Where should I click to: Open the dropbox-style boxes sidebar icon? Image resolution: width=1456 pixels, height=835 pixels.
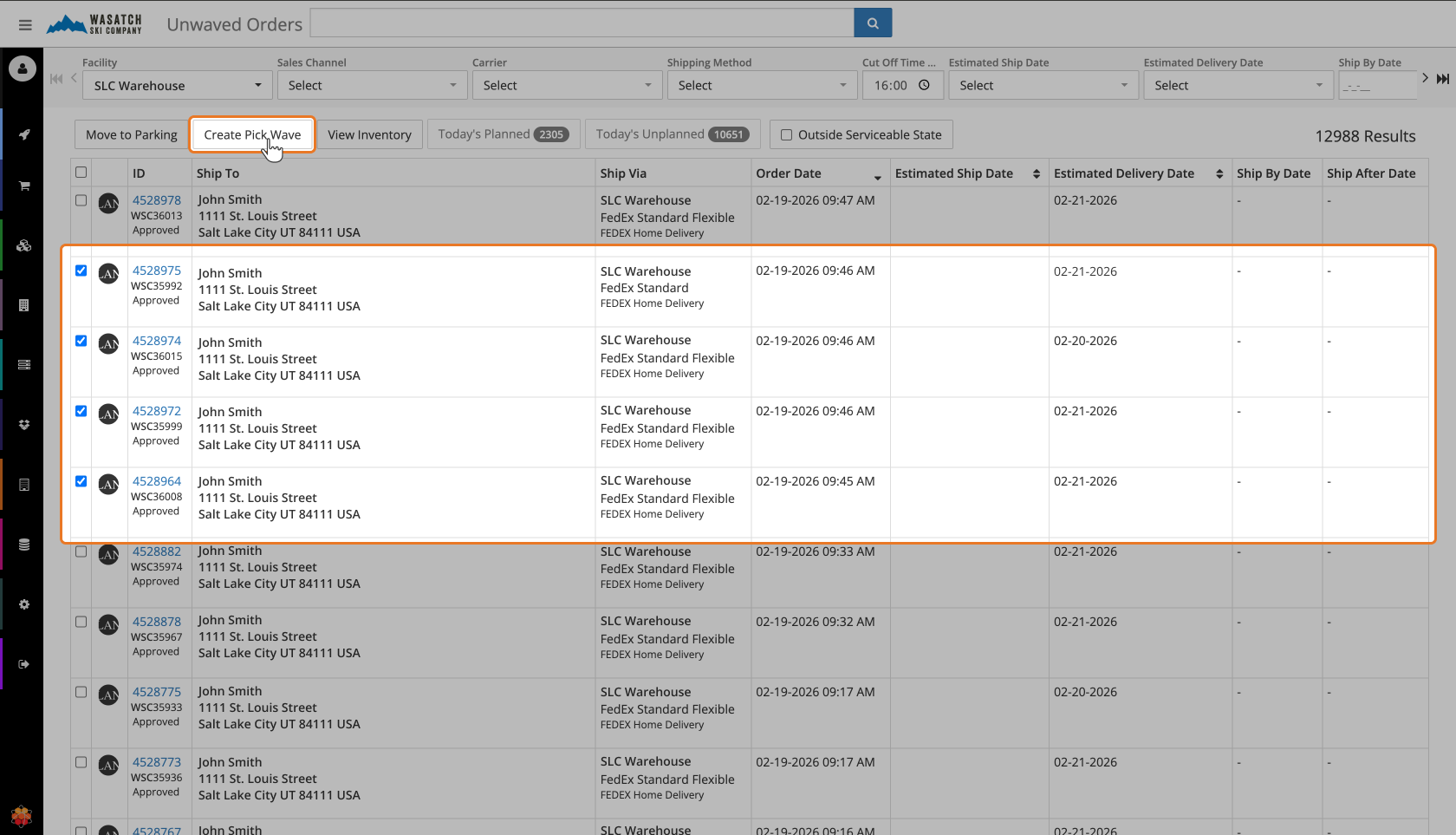pos(24,425)
